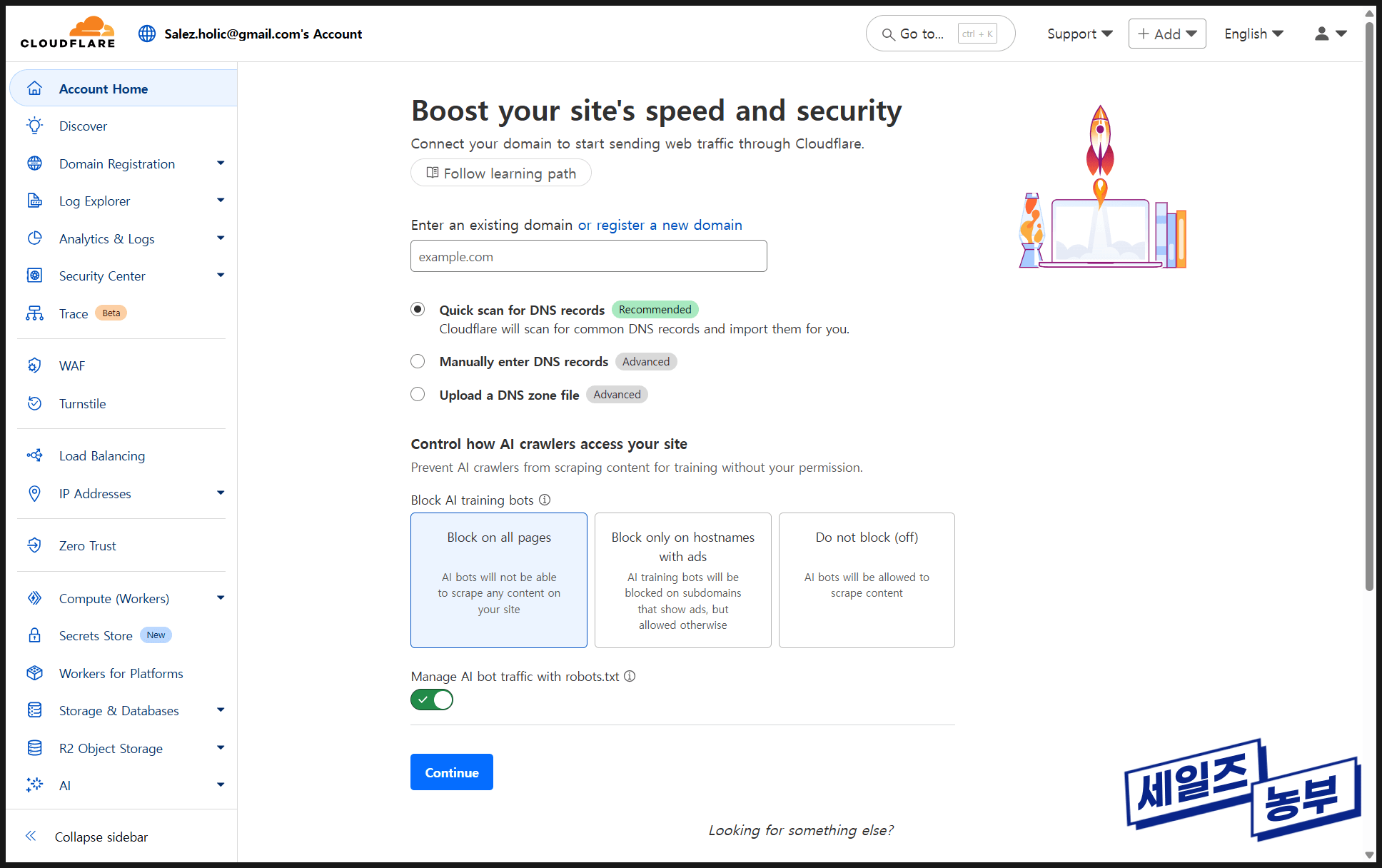The image size is (1382, 868).
Task: Click the Load Balancing icon
Action: click(x=34, y=455)
